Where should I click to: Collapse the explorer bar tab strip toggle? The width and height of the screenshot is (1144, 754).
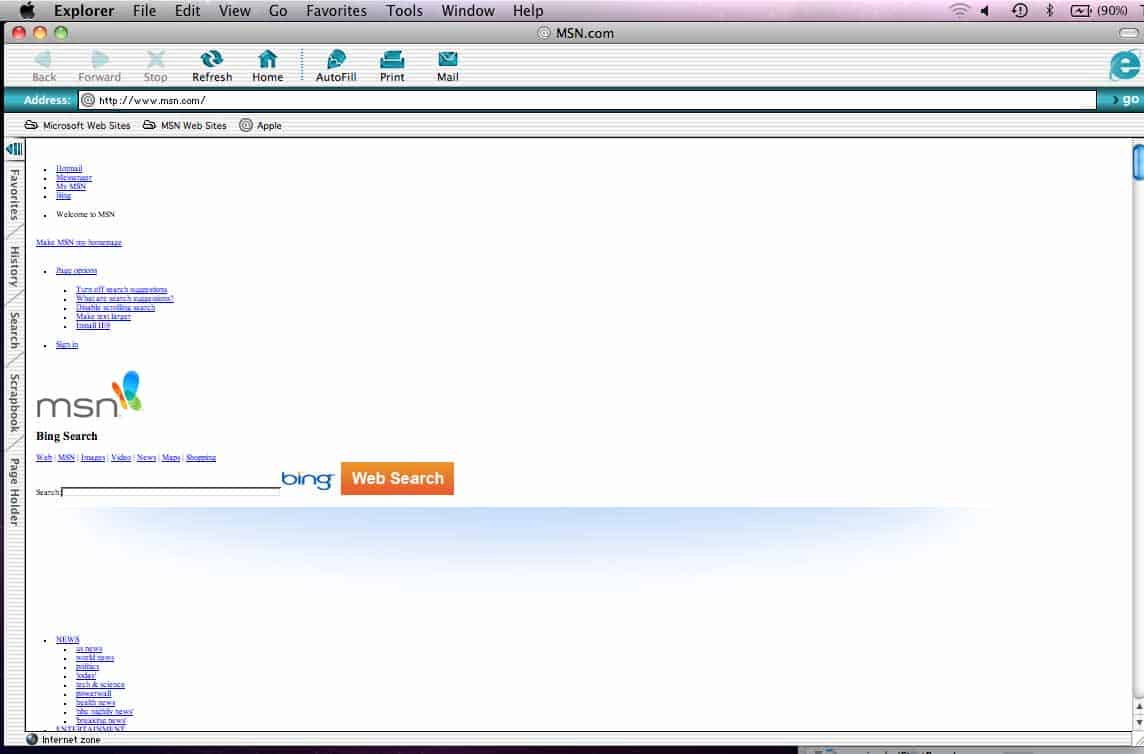[x=14, y=149]
